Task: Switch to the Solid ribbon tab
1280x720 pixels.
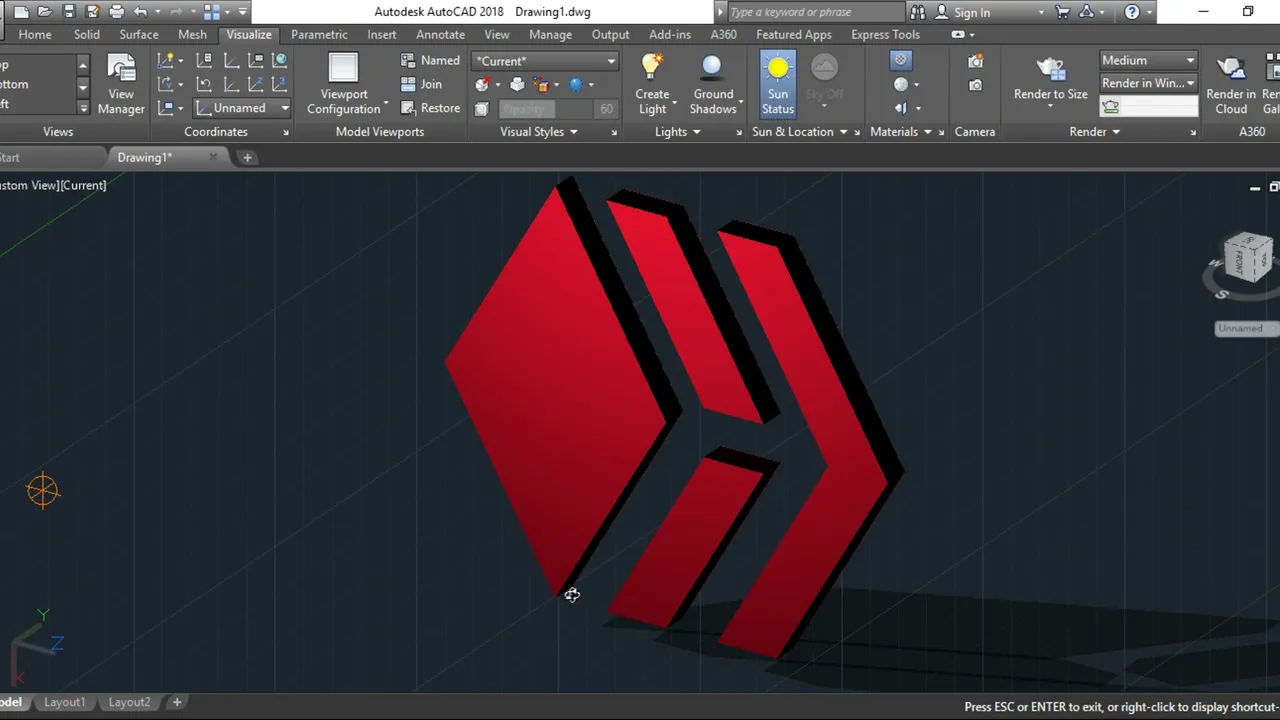Action: (87, 34)
